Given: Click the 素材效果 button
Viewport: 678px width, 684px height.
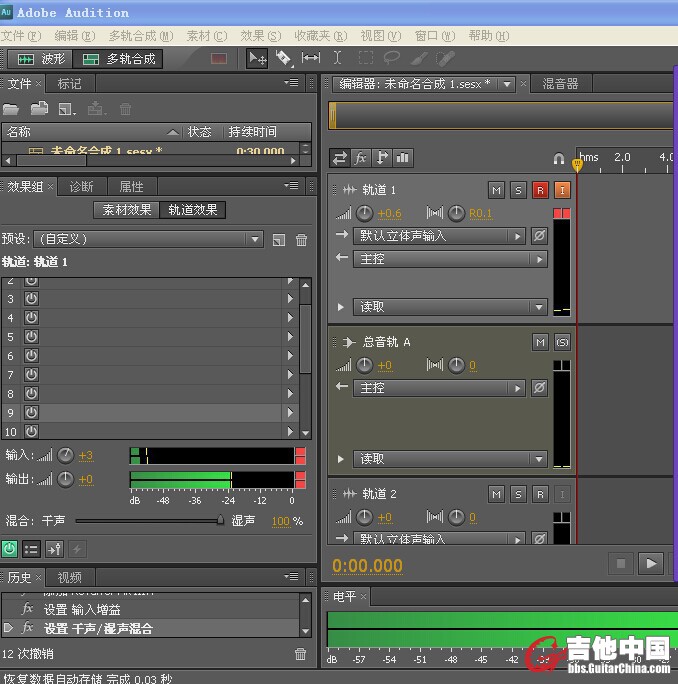Looking at the screenshot, I should click(x=126, y=210).
